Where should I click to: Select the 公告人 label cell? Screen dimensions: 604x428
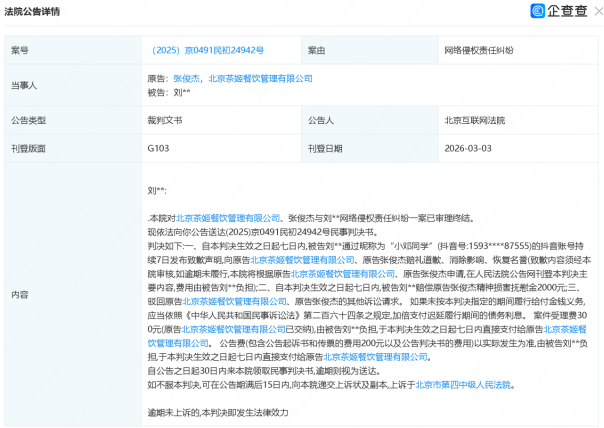click(x=370, y=120)
